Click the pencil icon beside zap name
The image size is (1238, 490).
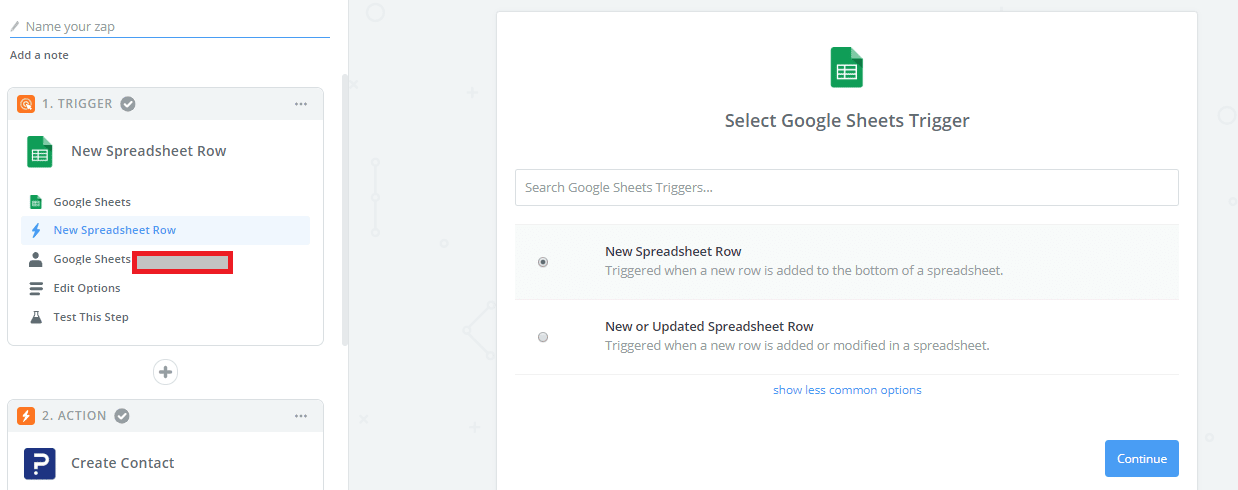[15, 26]
